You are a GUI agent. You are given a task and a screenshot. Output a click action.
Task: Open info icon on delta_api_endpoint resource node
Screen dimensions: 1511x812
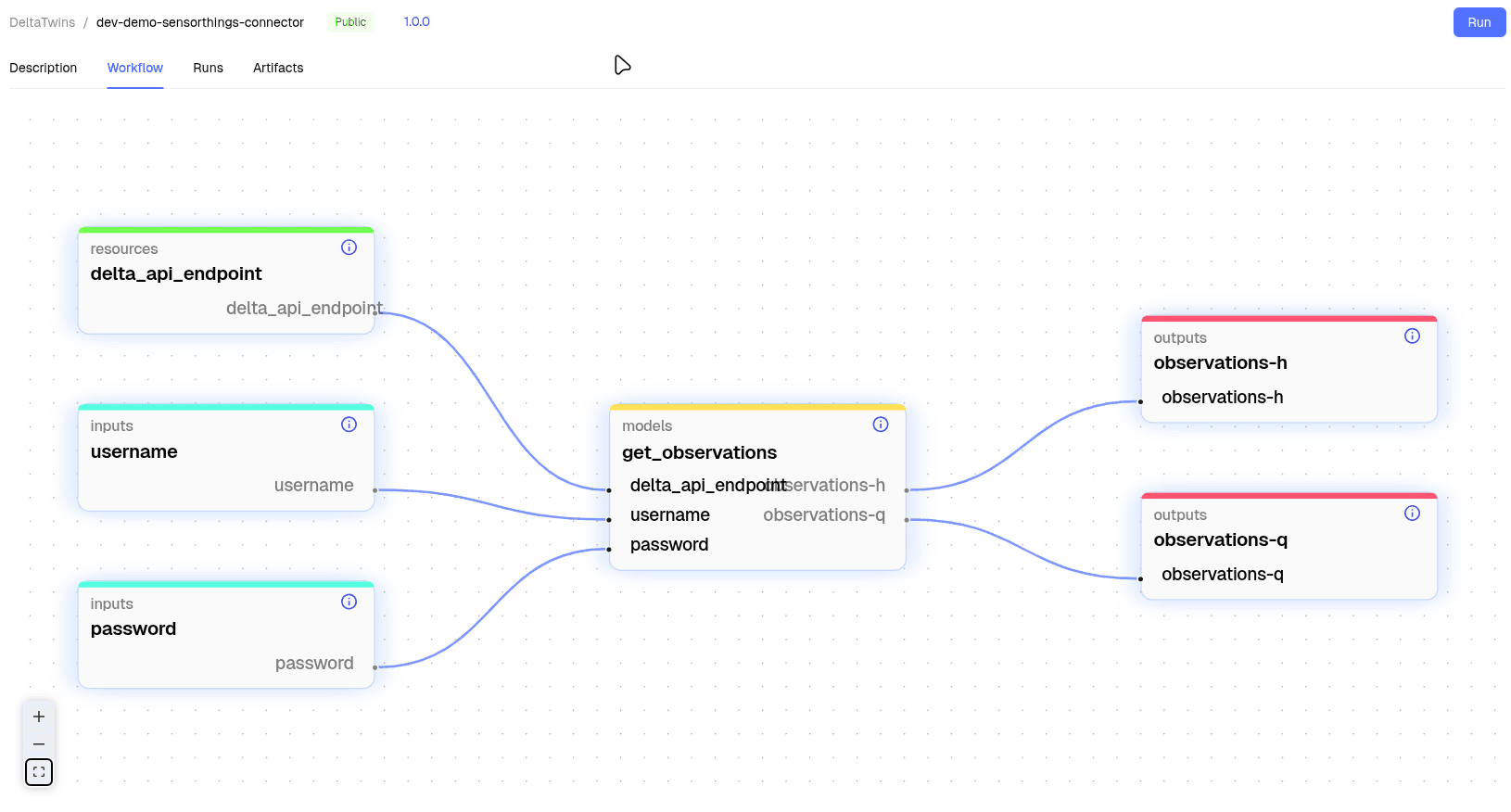pyautogui.click(x=349, y=247)
